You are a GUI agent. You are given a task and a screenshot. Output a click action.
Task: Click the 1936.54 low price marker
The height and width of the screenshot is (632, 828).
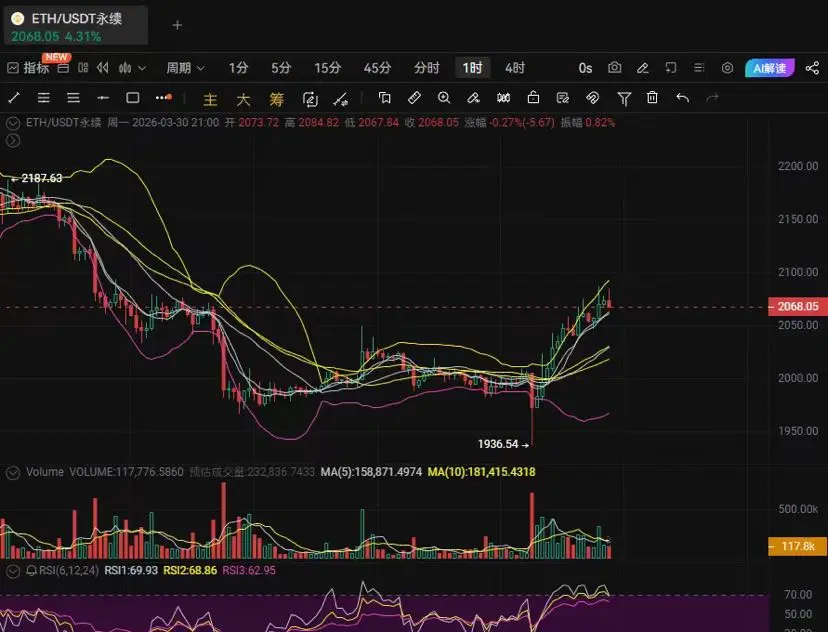tap(503, 445)
